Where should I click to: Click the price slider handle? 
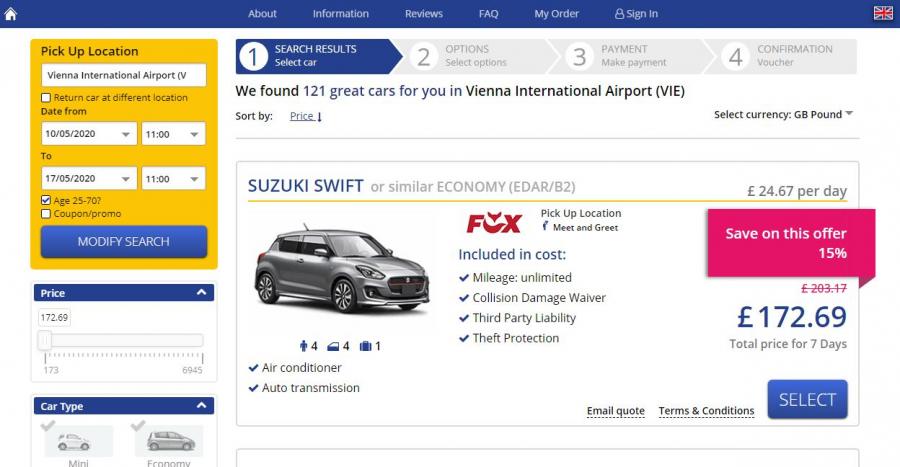point(44,340)
